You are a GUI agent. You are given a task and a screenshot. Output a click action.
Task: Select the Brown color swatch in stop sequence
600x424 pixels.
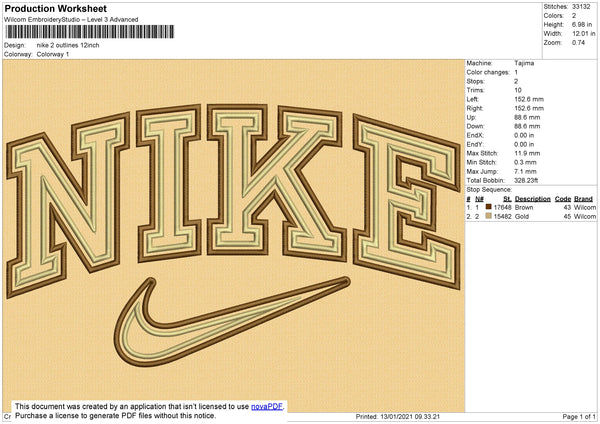coord(488,207)
